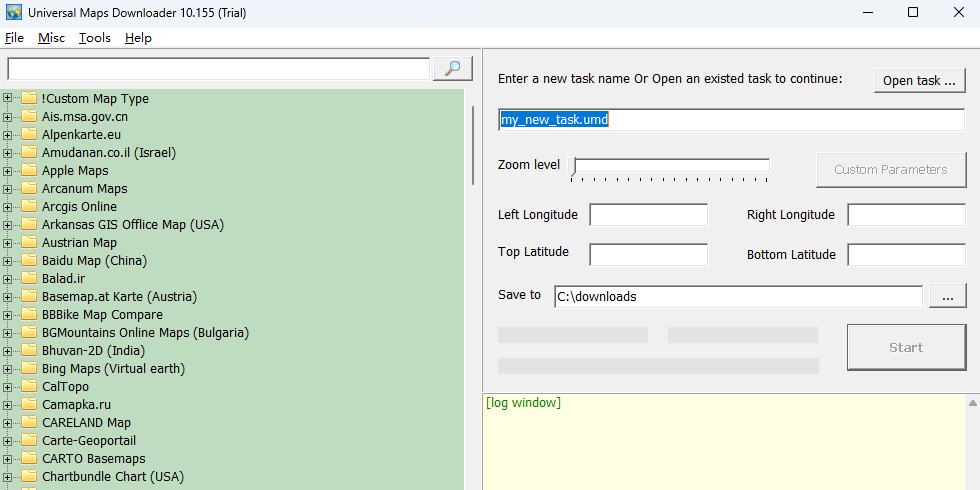Expand the Austrian Map tree node
Image resolution: width=980 pixels, height=490 pixels.
(x=8, y=242)
